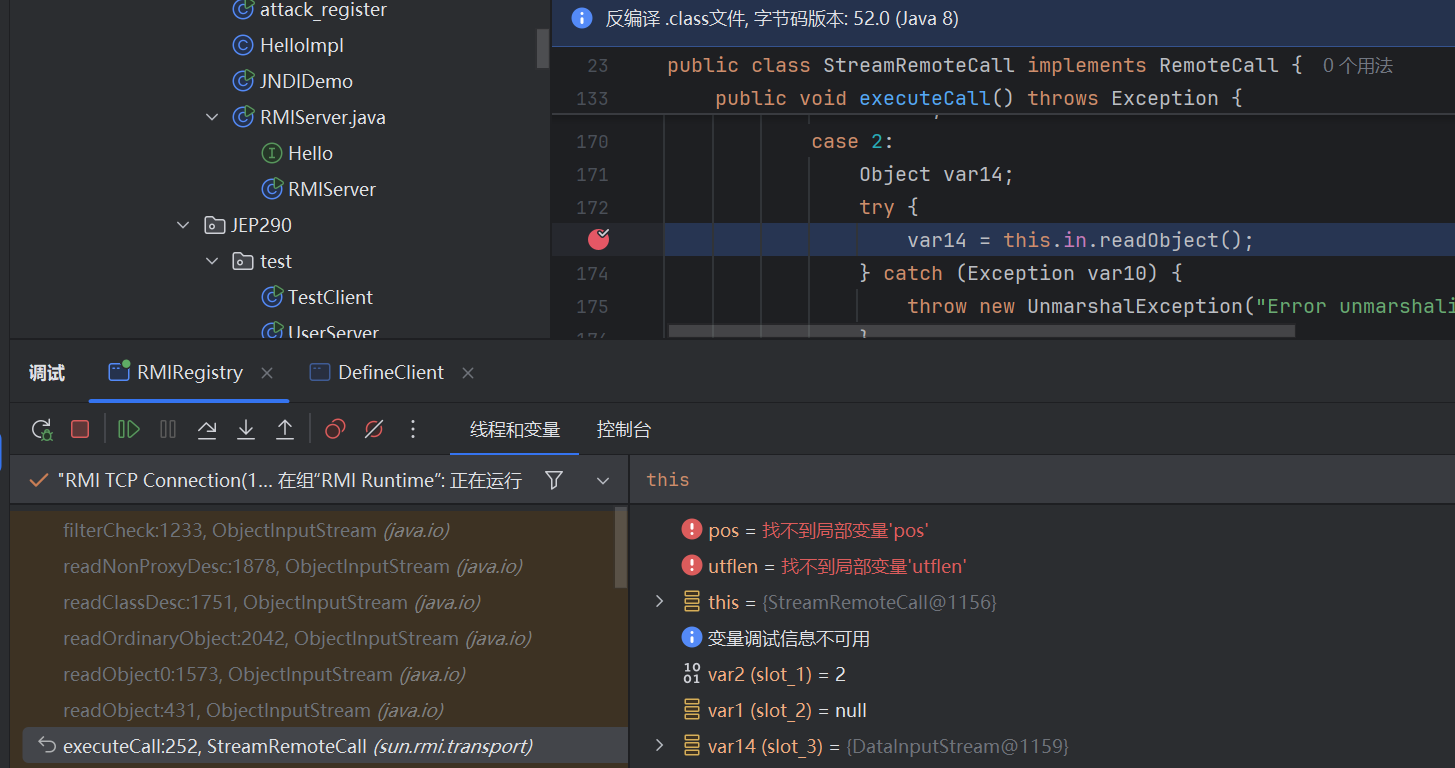Screen dimensions: 1455x768
Task: Step into the method call
Action: 246,430
